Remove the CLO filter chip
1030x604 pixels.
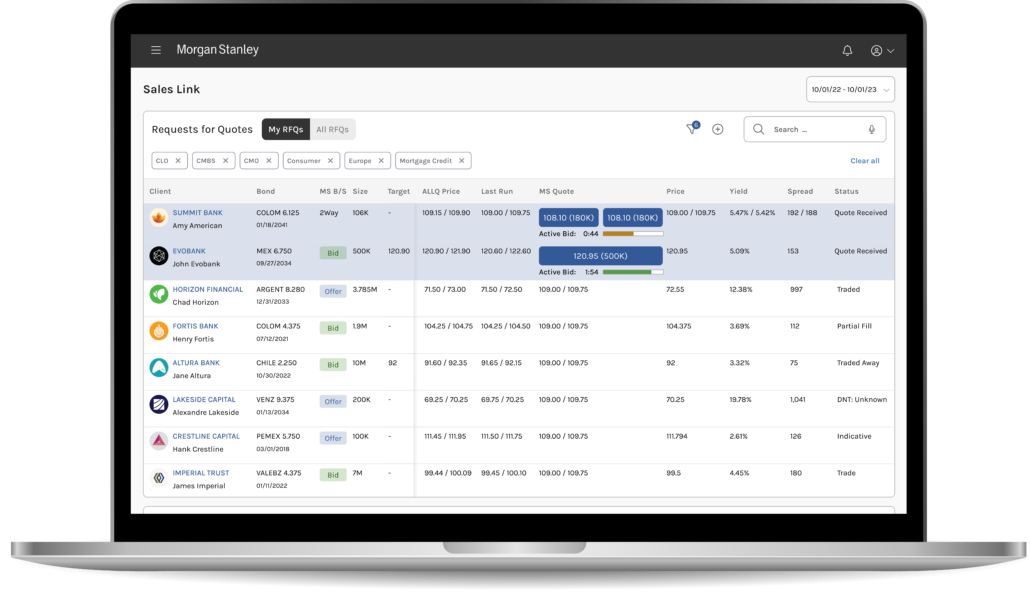point(178,160)
